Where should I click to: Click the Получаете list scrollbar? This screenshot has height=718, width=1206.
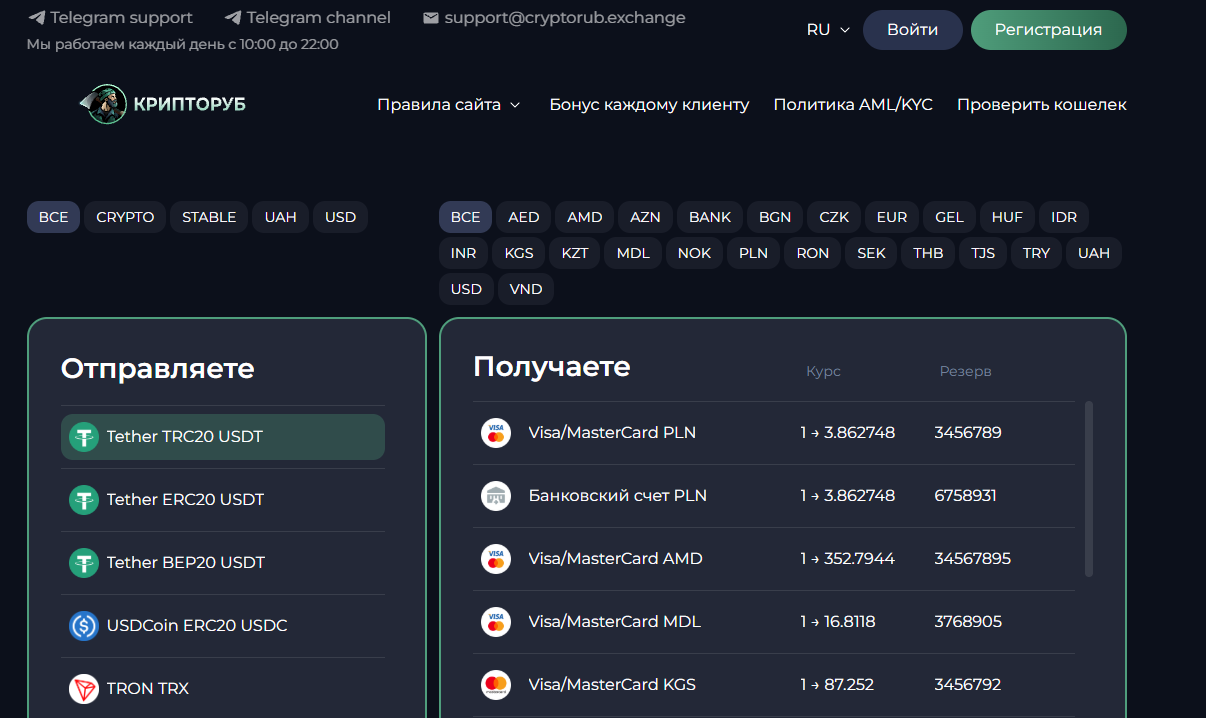pos(1089,488)
